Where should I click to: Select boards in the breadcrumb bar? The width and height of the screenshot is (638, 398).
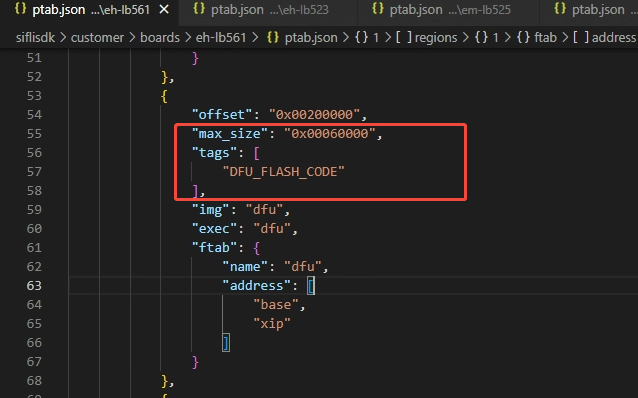click(x=160, y=37)
